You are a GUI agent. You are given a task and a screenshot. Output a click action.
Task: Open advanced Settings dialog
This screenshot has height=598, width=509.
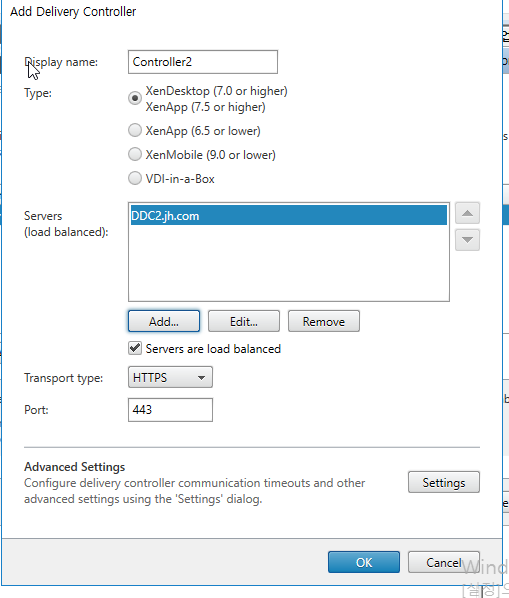(444, 482)
